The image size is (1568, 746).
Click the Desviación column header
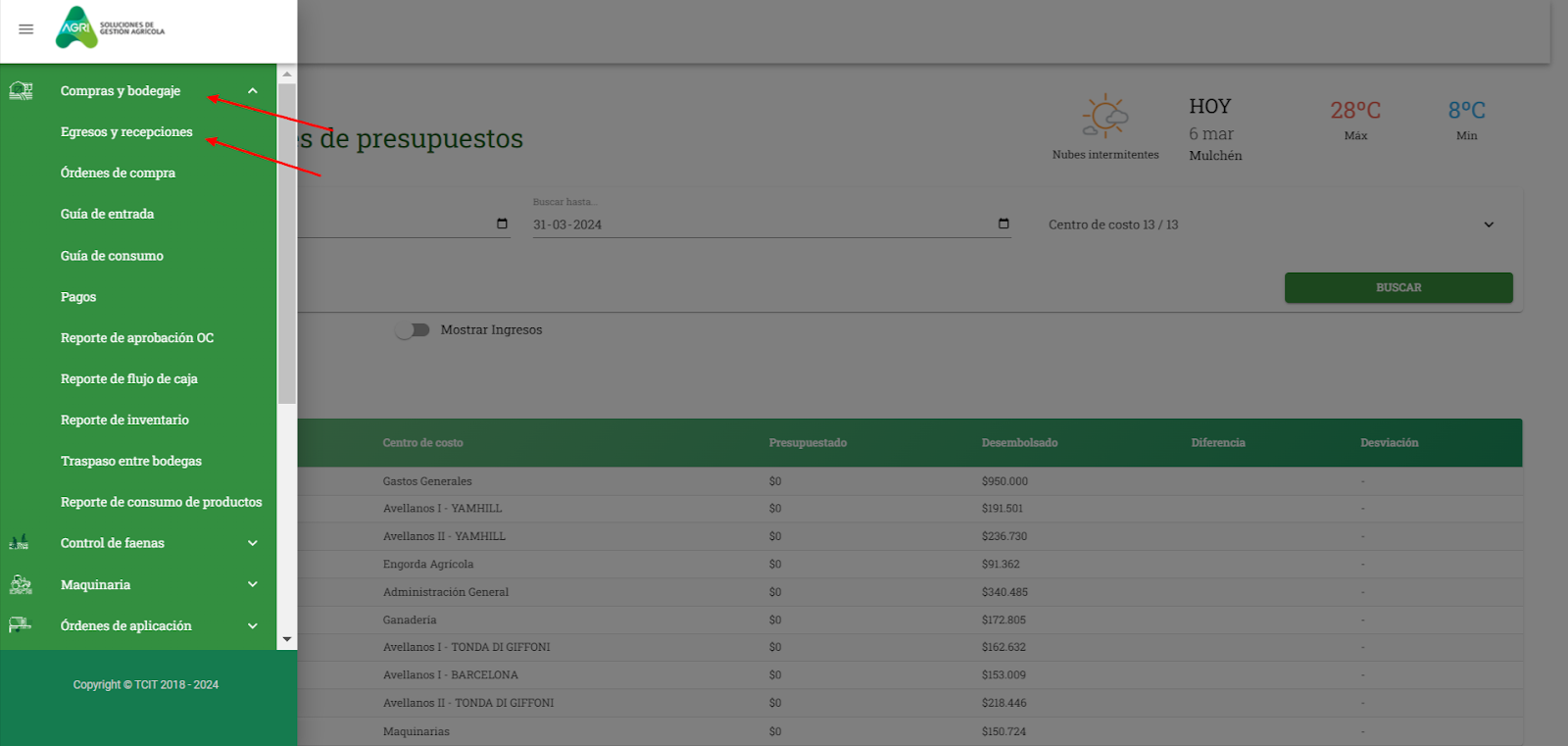pos(1389,443)
